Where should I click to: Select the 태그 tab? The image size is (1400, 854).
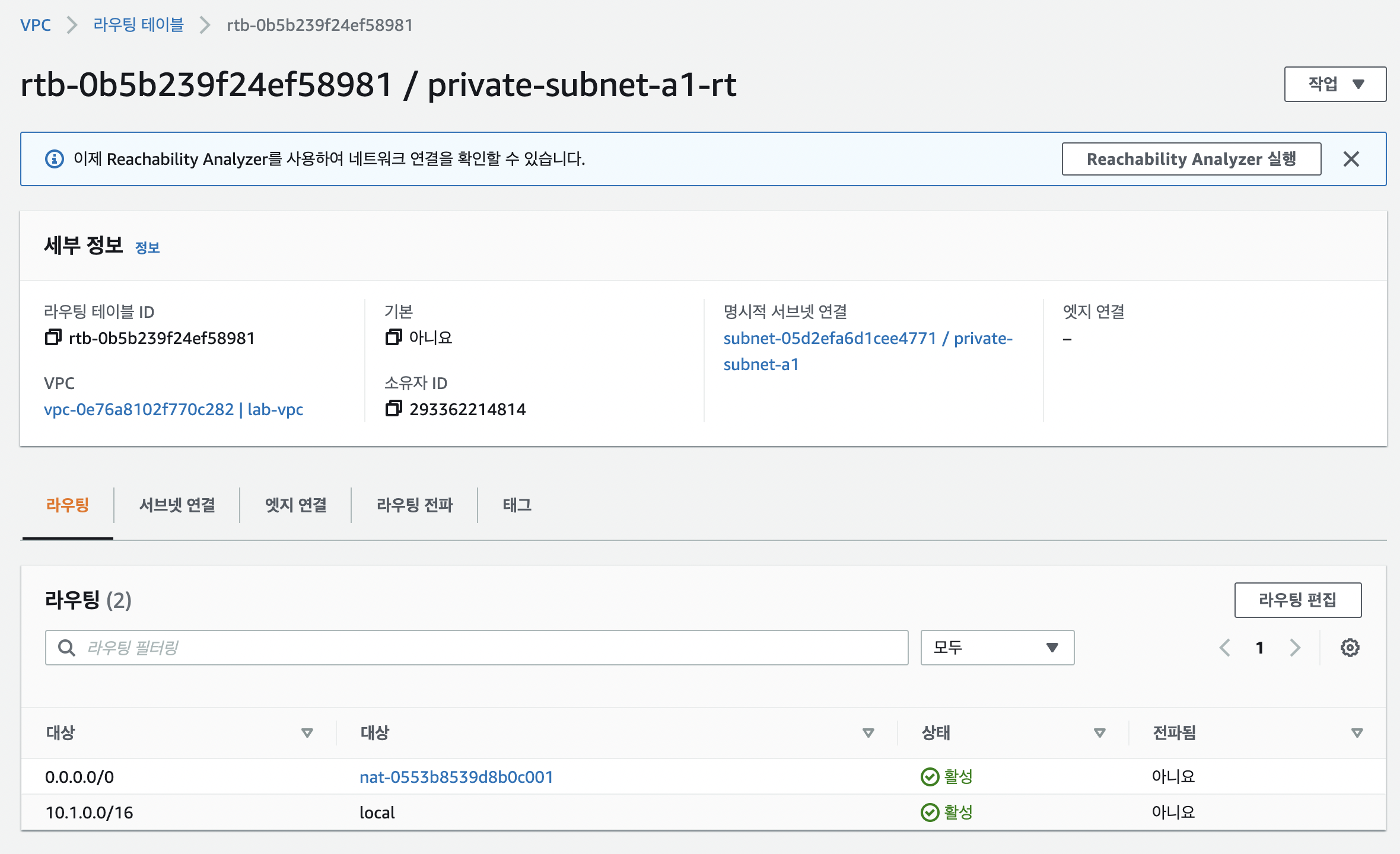[x=517, y=505]
